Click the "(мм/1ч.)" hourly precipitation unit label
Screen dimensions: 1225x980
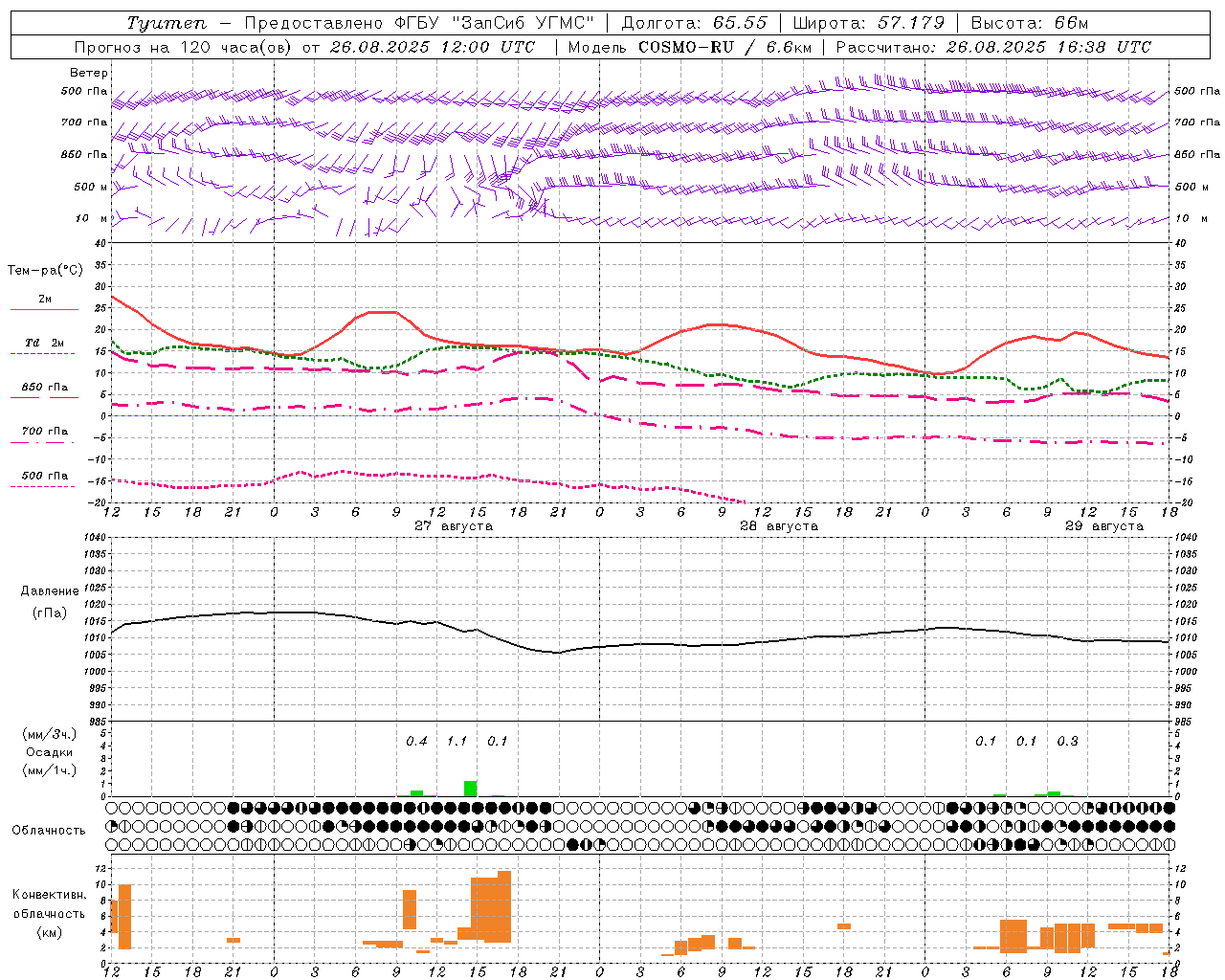pos(49,770)
